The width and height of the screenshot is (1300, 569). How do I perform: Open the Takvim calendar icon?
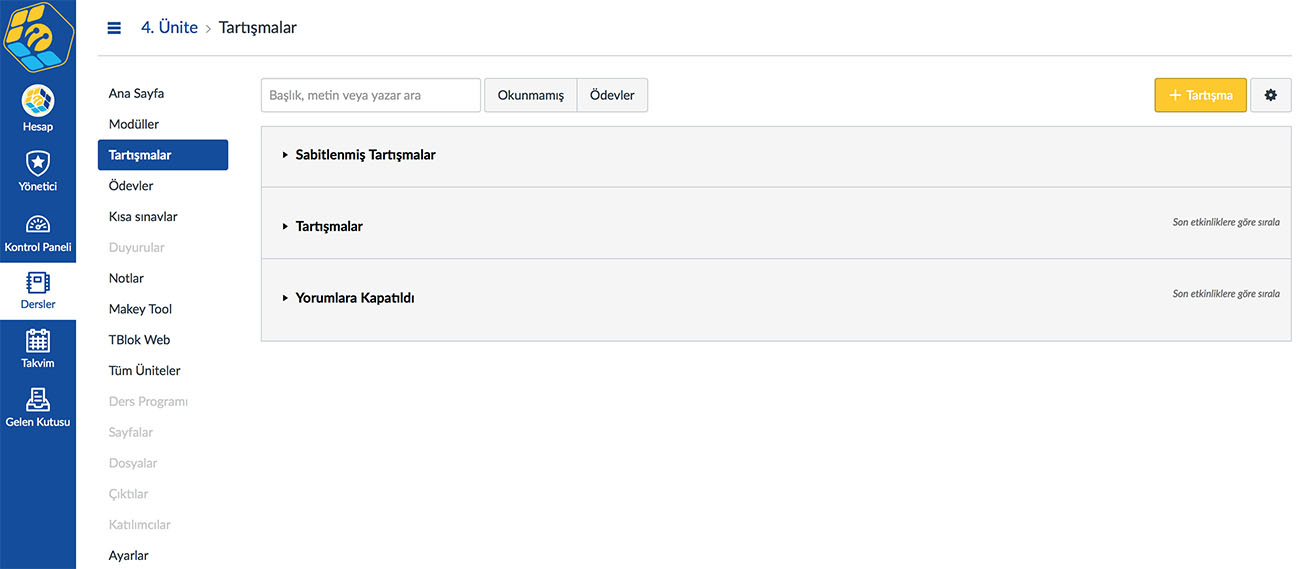point(38,340)
